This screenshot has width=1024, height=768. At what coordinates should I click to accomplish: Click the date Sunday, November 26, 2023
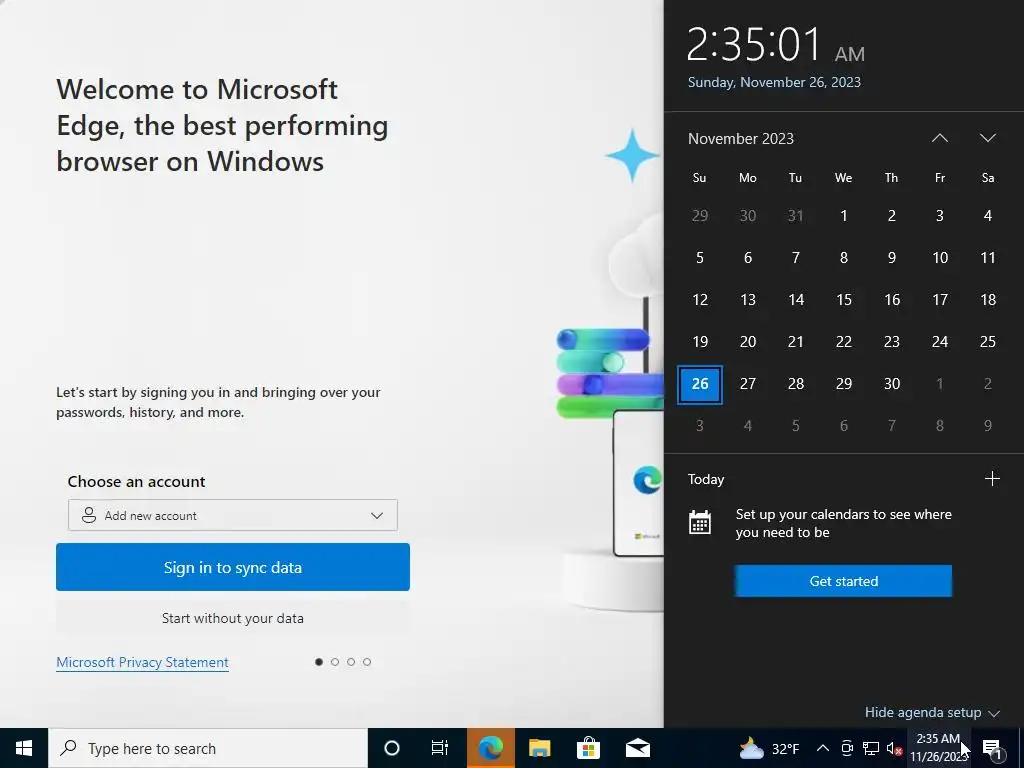774,82
